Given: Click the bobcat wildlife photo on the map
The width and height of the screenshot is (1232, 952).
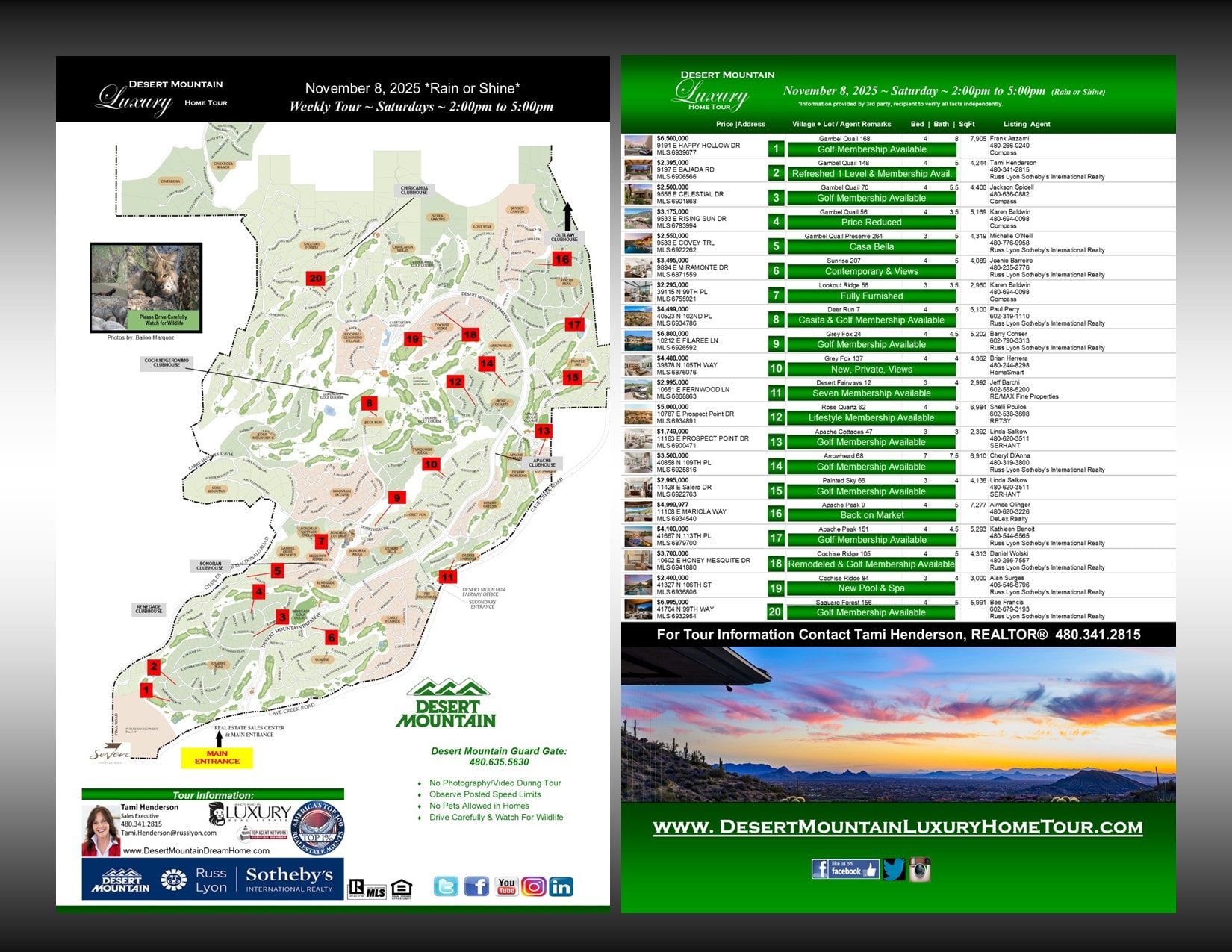Looking at the screenshot, I should 146,287.
